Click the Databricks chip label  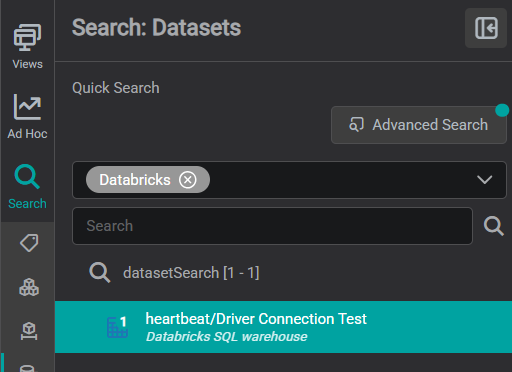coord(135,180)
